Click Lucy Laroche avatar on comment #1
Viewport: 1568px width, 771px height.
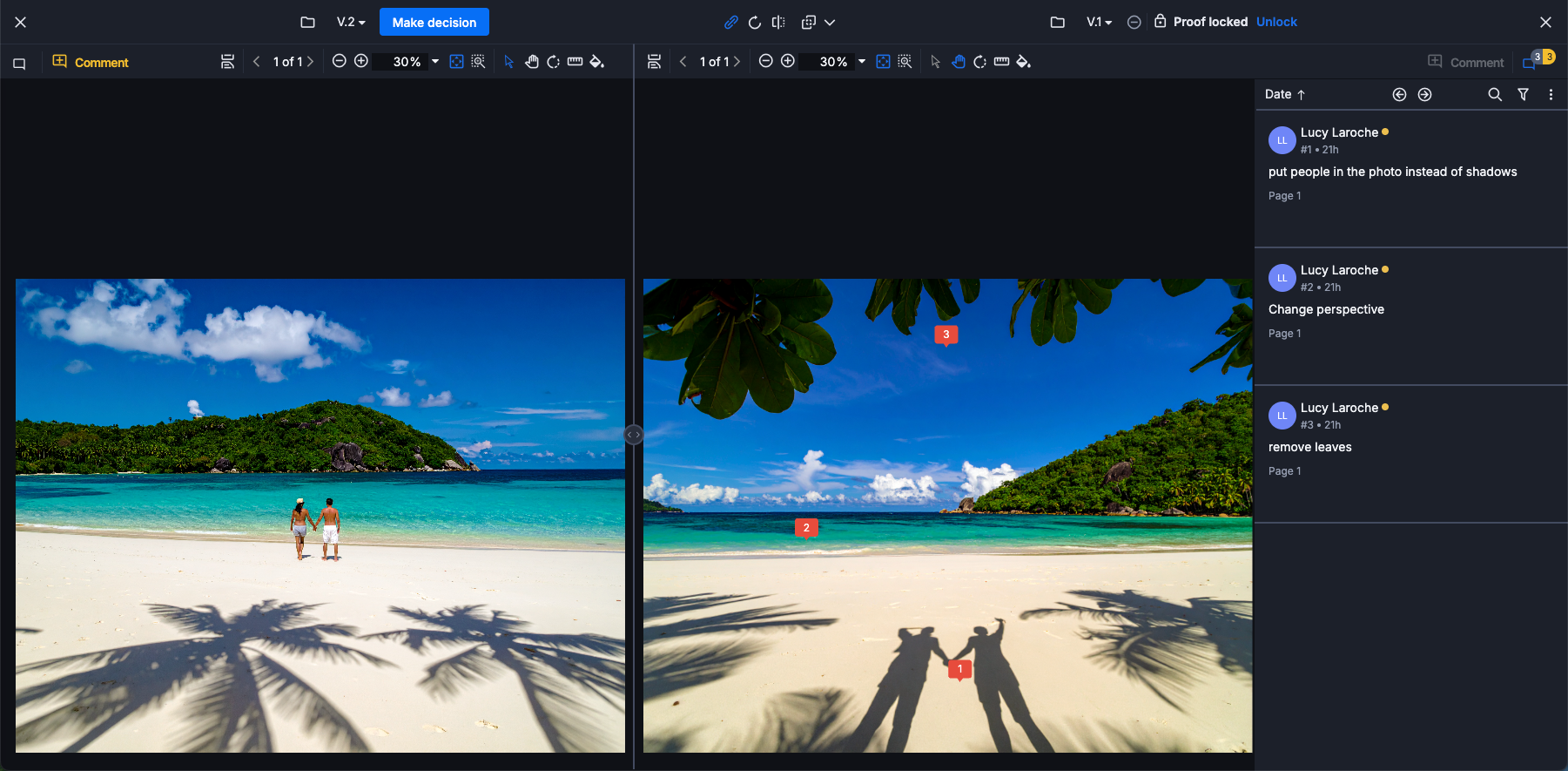(x=1282, y=140)
